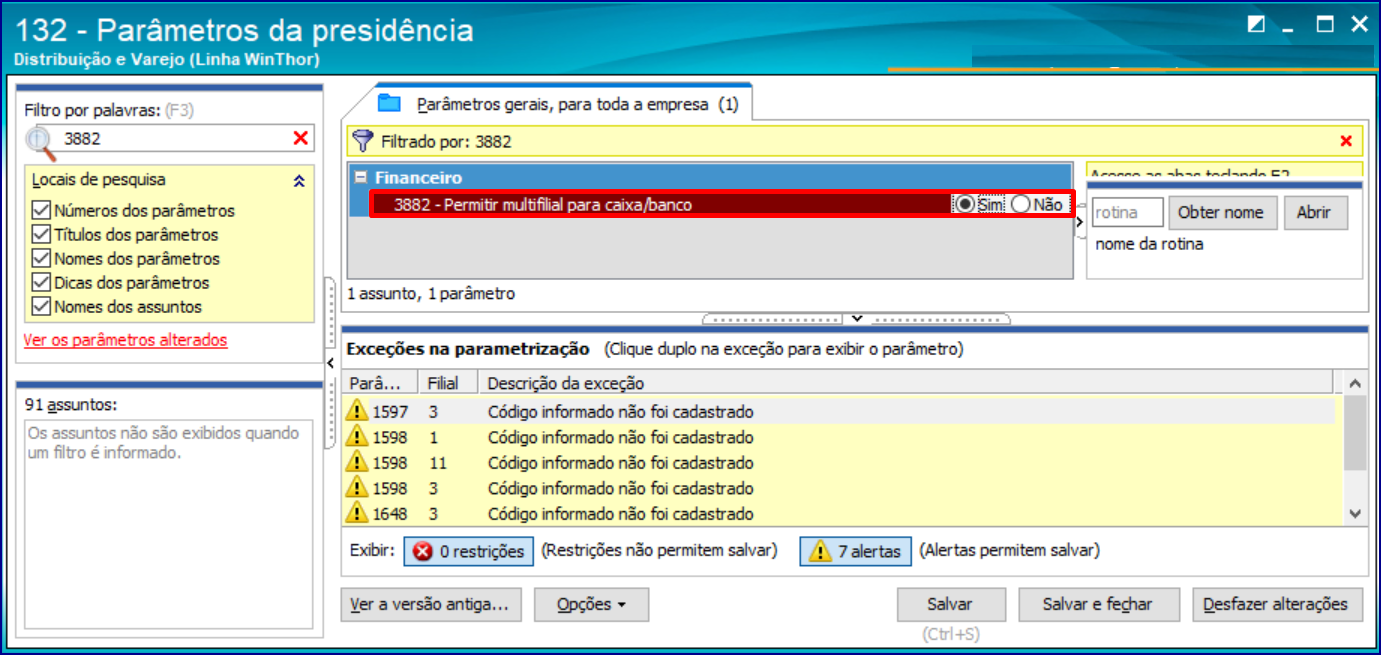Click '1 assunto, 1 parâmetro' status text
Viewport: 1381px width, 655px height.
click(431, 294)
